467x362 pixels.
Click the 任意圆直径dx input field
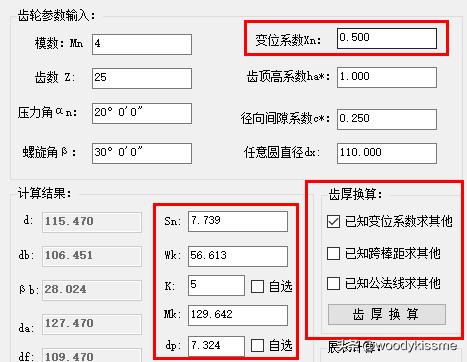[x=387, y=153]
